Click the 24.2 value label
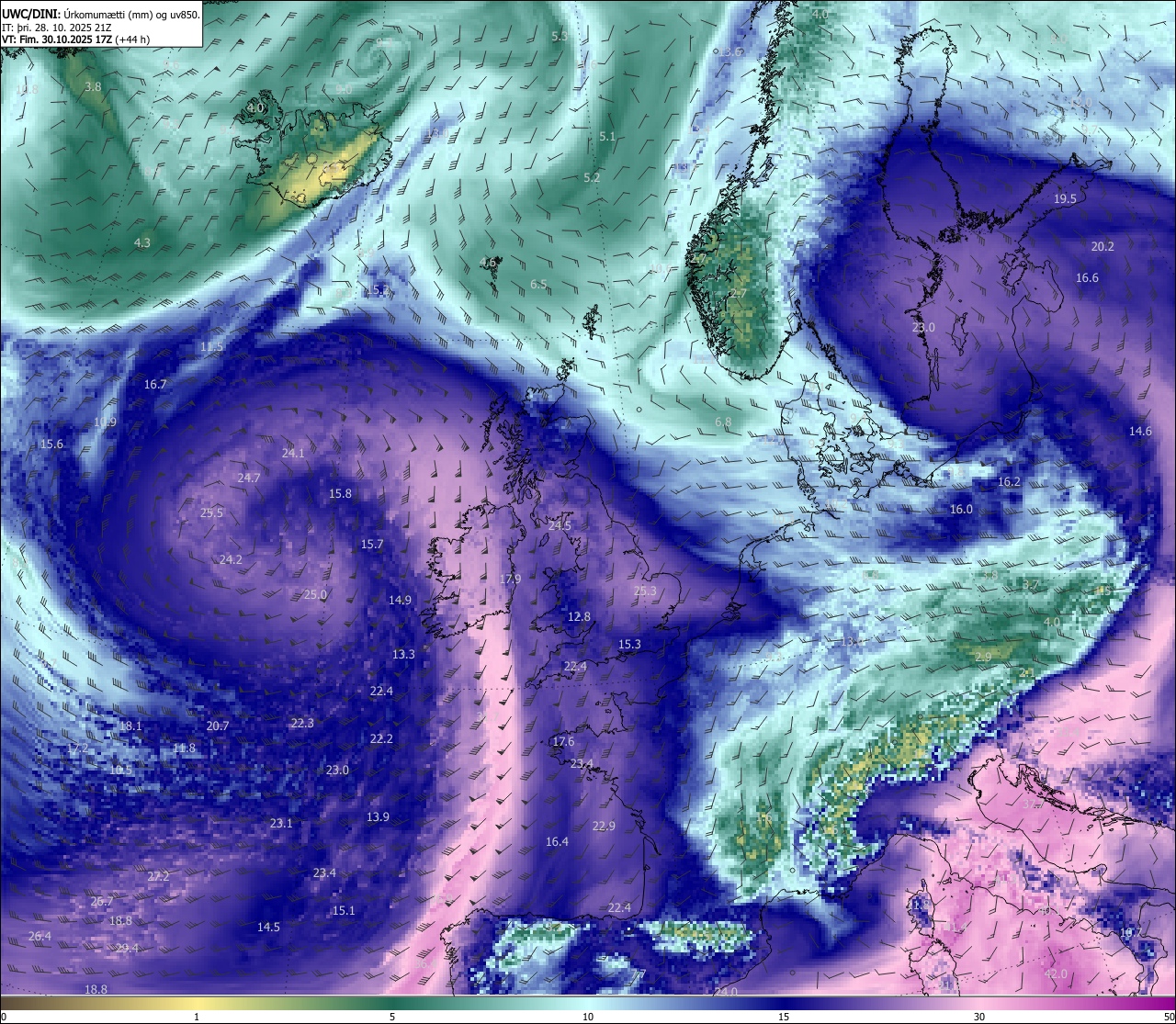1176x1024 pixels. (231, 560)
